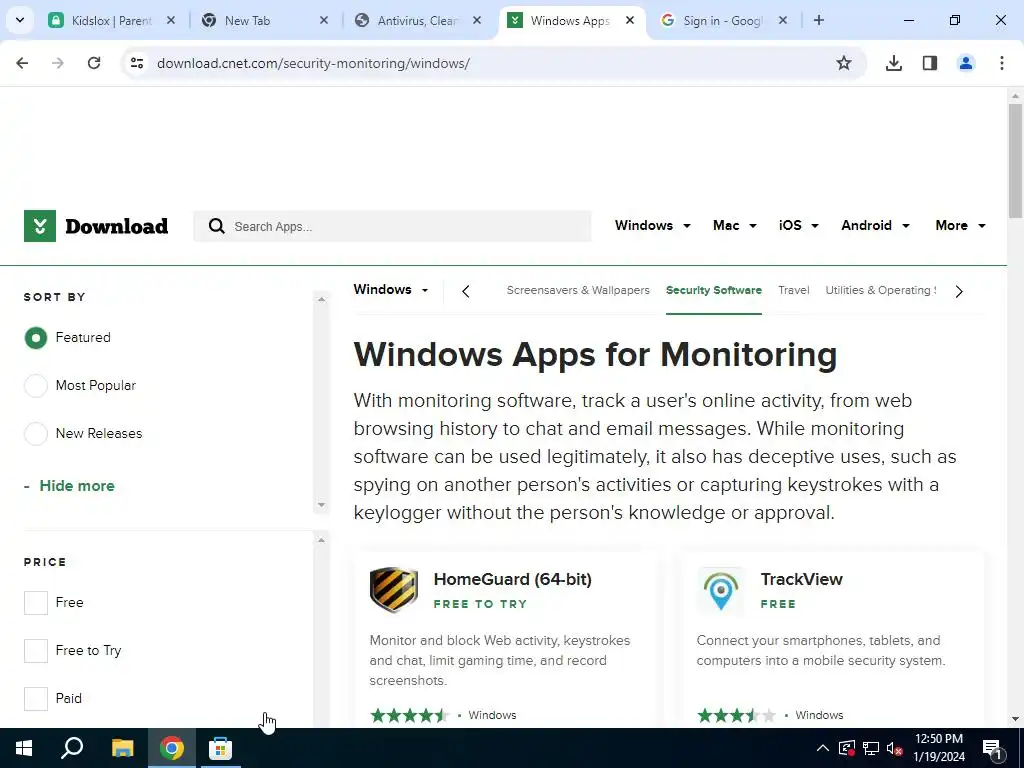
Task: Collapse sort options with Hide more
Action: pos(69,486)
